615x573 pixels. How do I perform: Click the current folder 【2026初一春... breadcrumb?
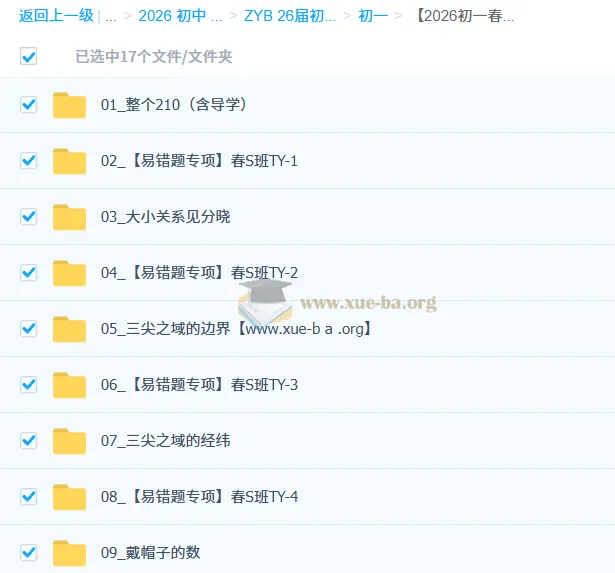(466, 16)
